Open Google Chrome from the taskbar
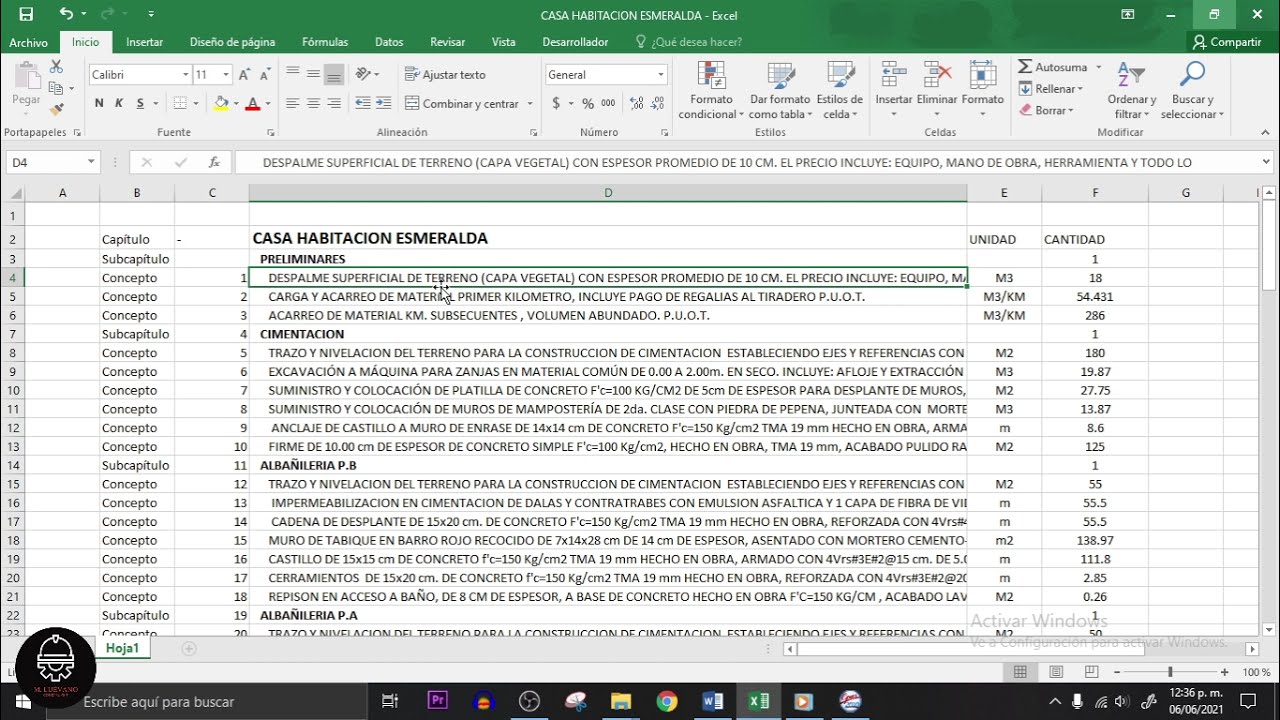Screen dimensions: 1280x720 pos(667,701)
